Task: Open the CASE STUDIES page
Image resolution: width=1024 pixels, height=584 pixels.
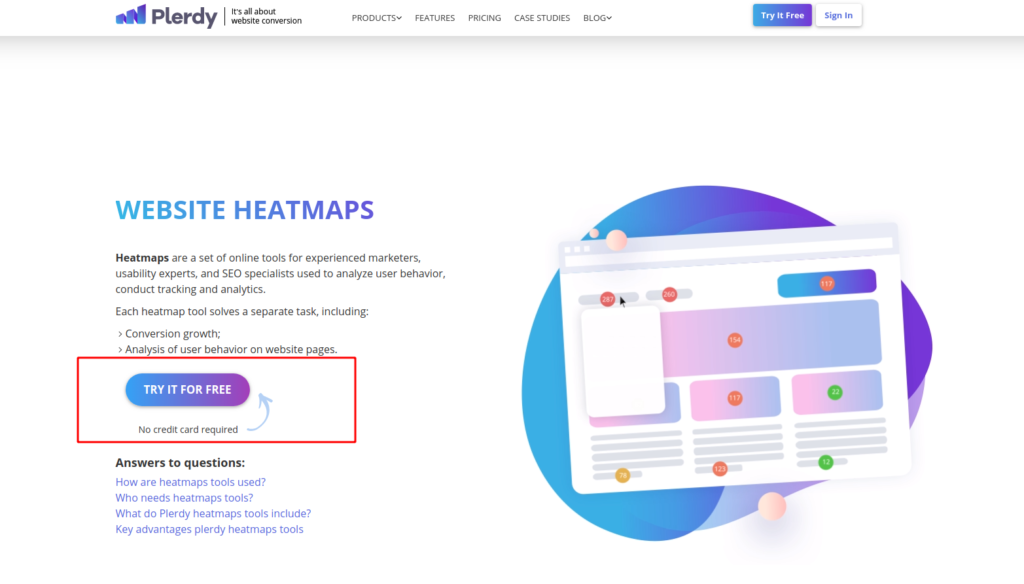Action: [x=542, y=18]
